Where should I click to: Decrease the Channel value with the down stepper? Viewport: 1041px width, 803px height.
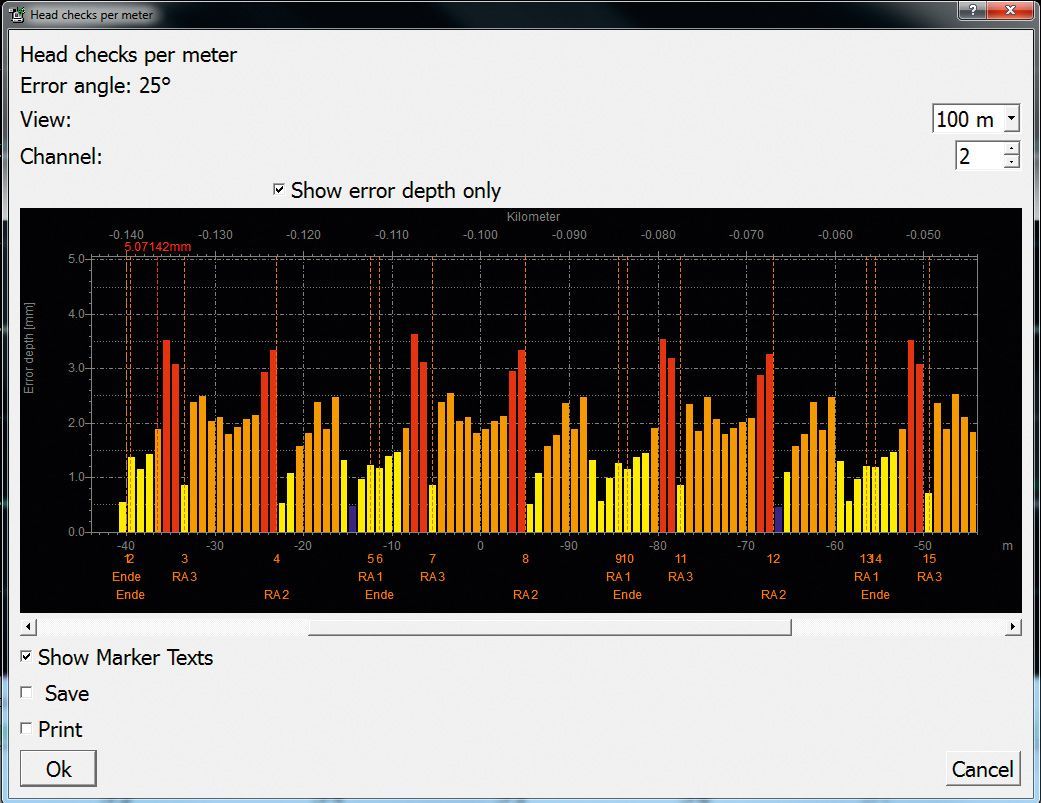pyautogui.click(x=1012, y=162)
